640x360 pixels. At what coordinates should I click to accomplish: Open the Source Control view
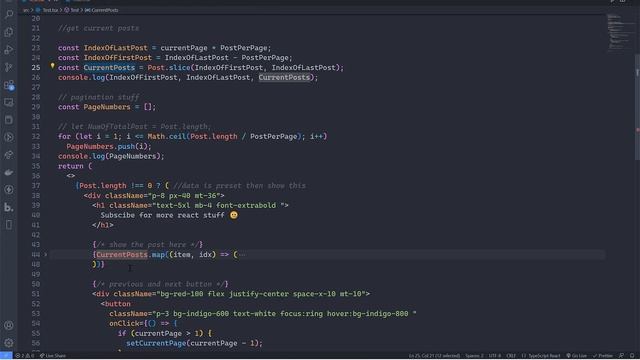(x=9, y=67)
